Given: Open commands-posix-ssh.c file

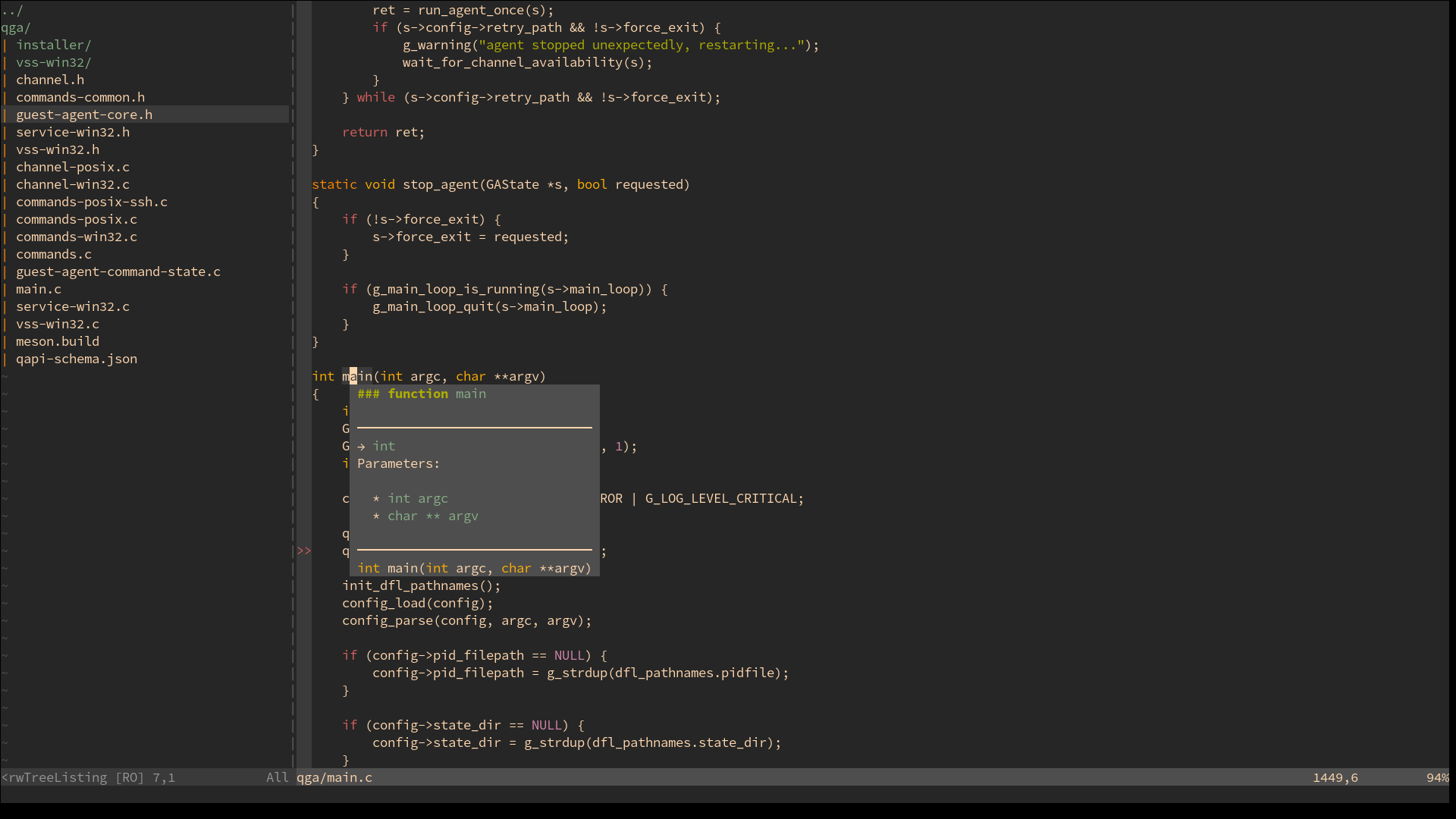Looking at the screenshot, I should (92, 202).
